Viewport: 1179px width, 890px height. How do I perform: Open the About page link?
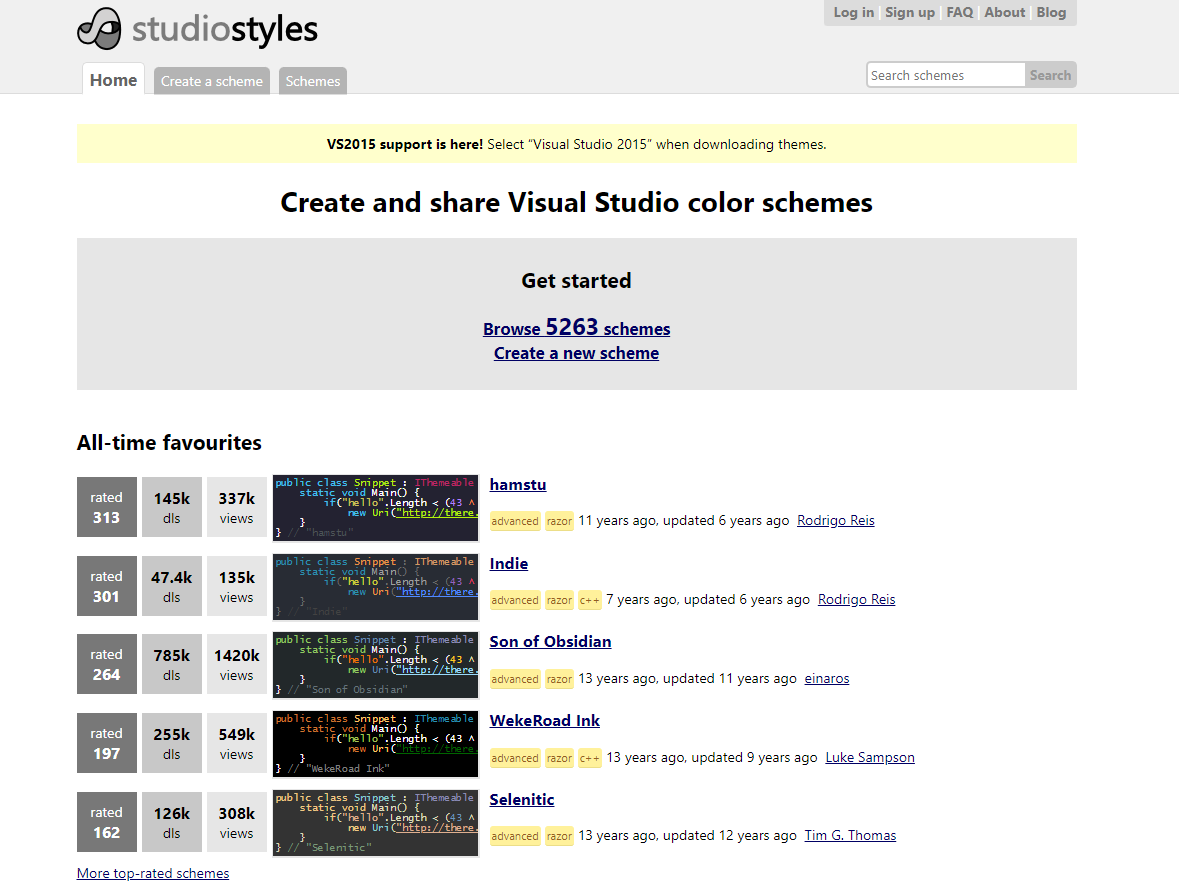[1005, 12]
